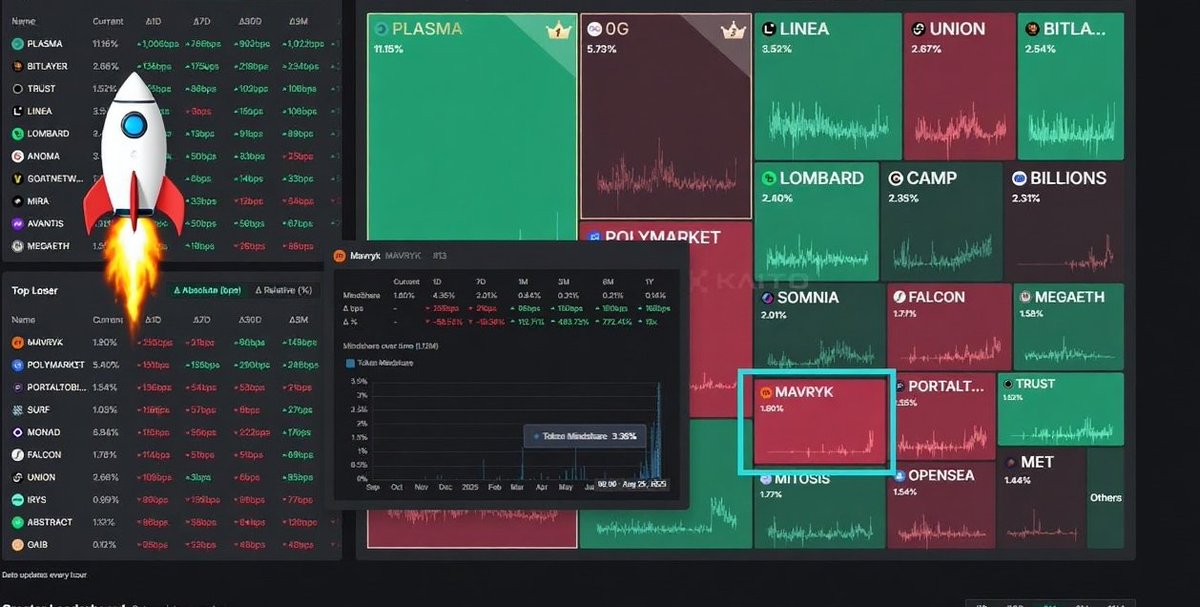
Task: Sort gainers table by Δ30D column
Action: [x=250, y=21]
